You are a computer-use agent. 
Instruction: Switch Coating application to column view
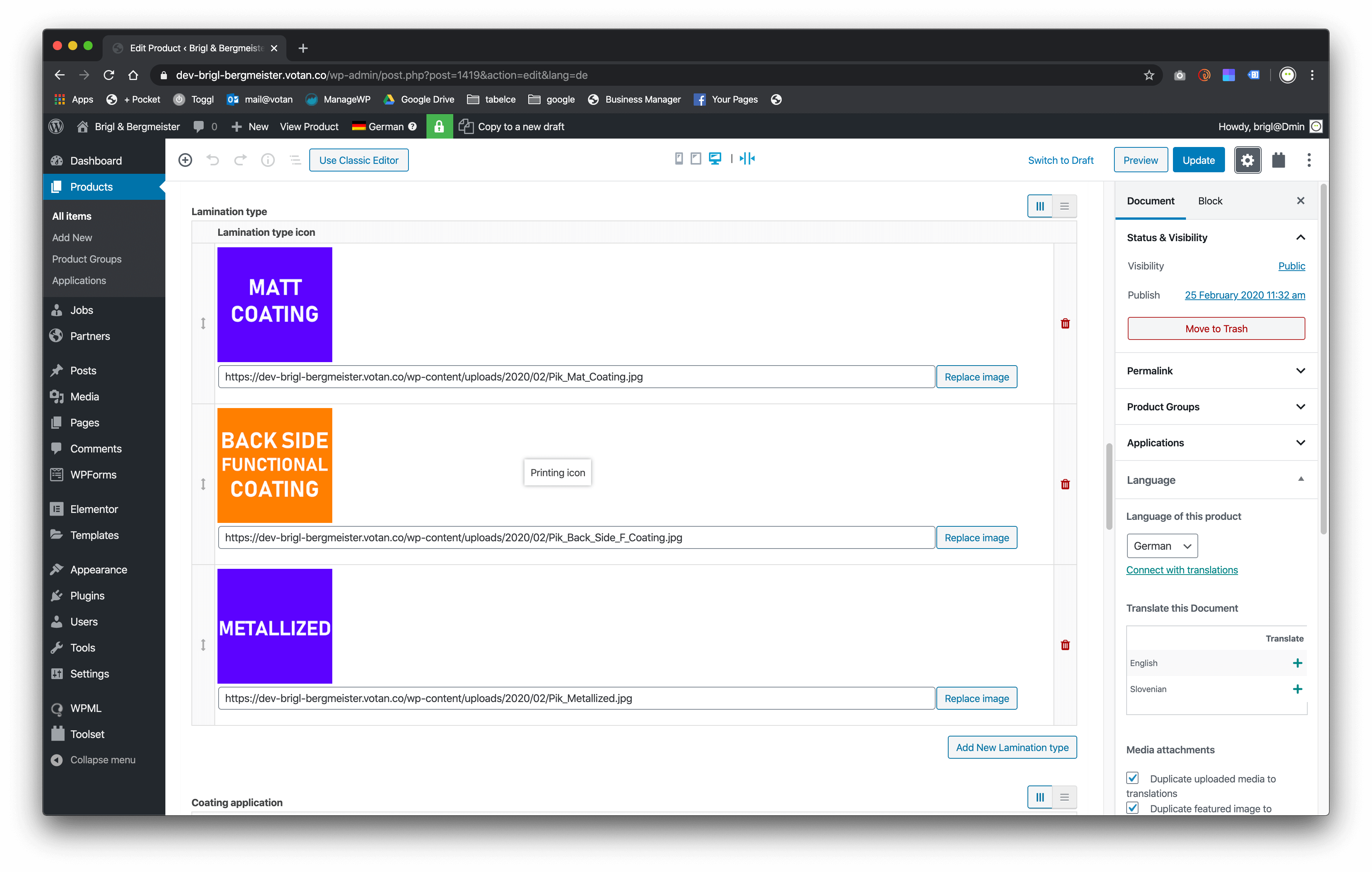[1040, 797]
